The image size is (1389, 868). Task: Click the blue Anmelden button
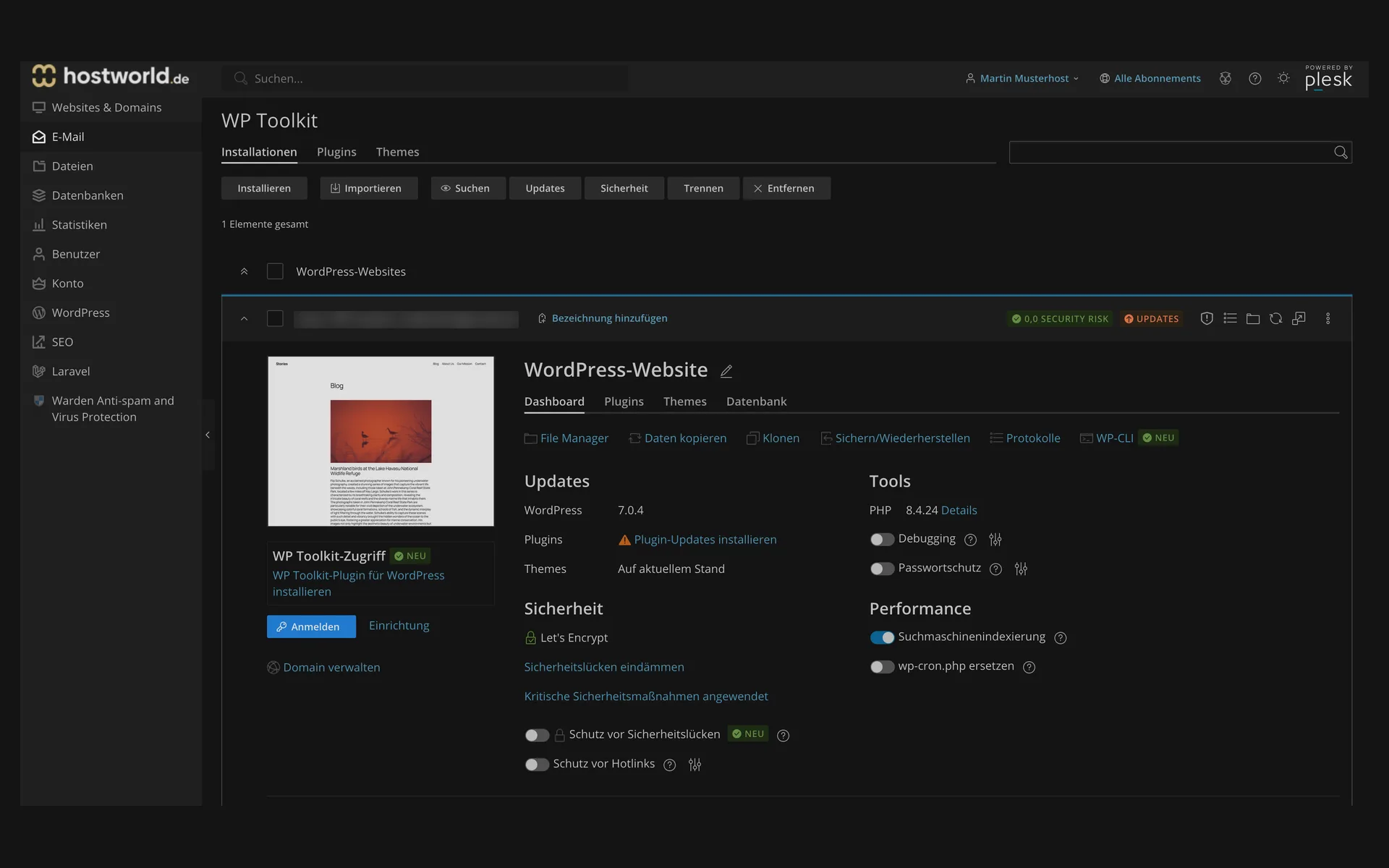[311, 626]
